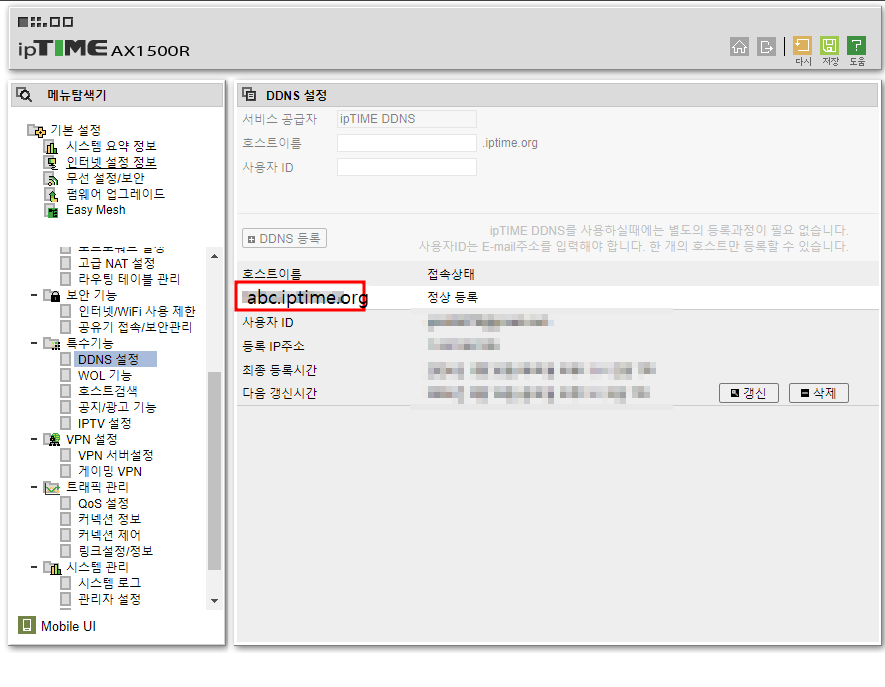
Task: Select QoS 설정 tree item
Action: (103, 503)
